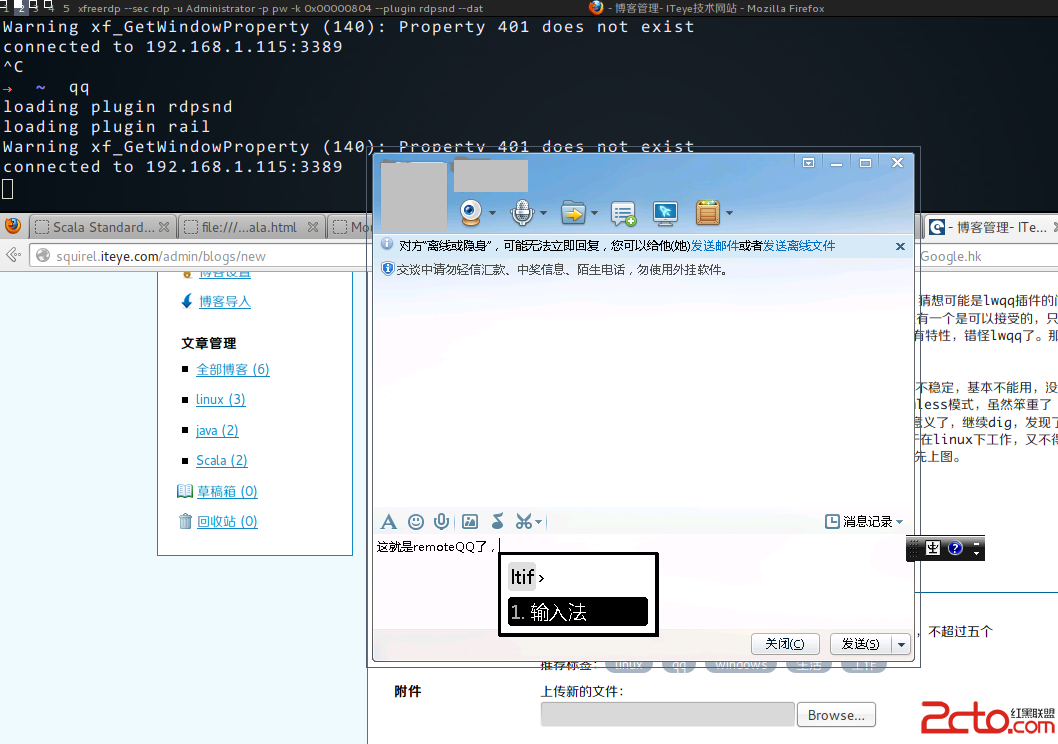Open the 博客导入 link

(x=225, y=302)
